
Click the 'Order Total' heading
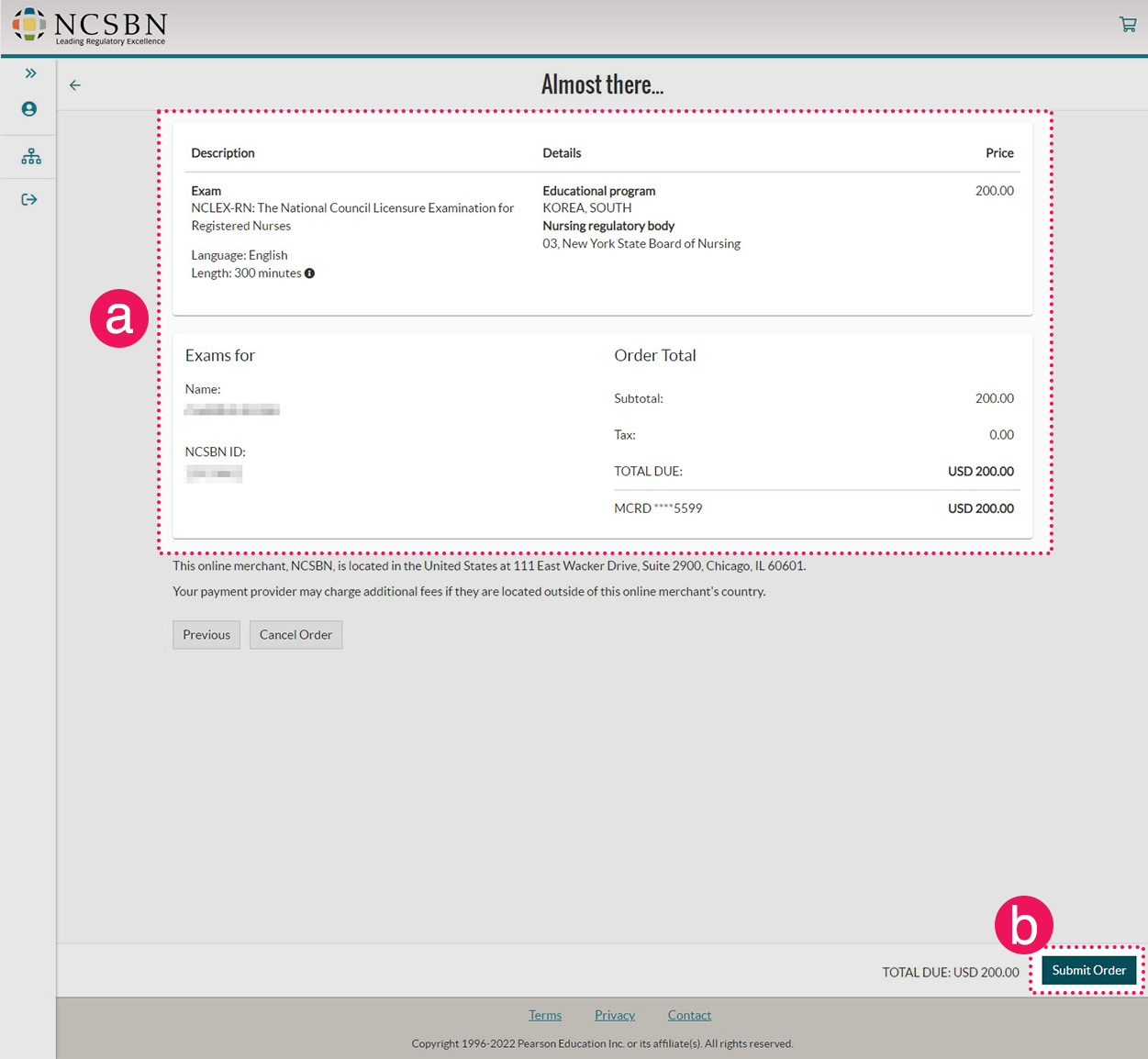[655, 355]
